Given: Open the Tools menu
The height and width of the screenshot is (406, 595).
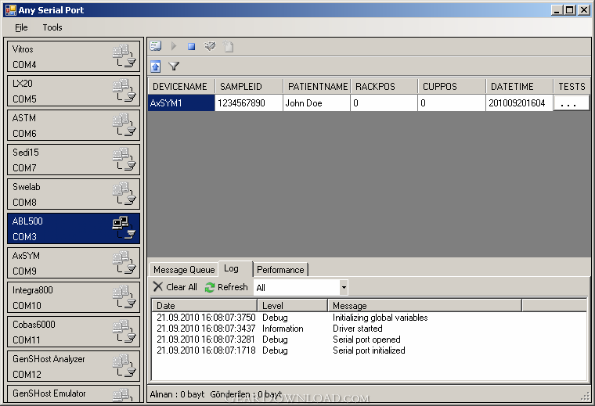Looking at the screenshot, I should pos(52,27).
